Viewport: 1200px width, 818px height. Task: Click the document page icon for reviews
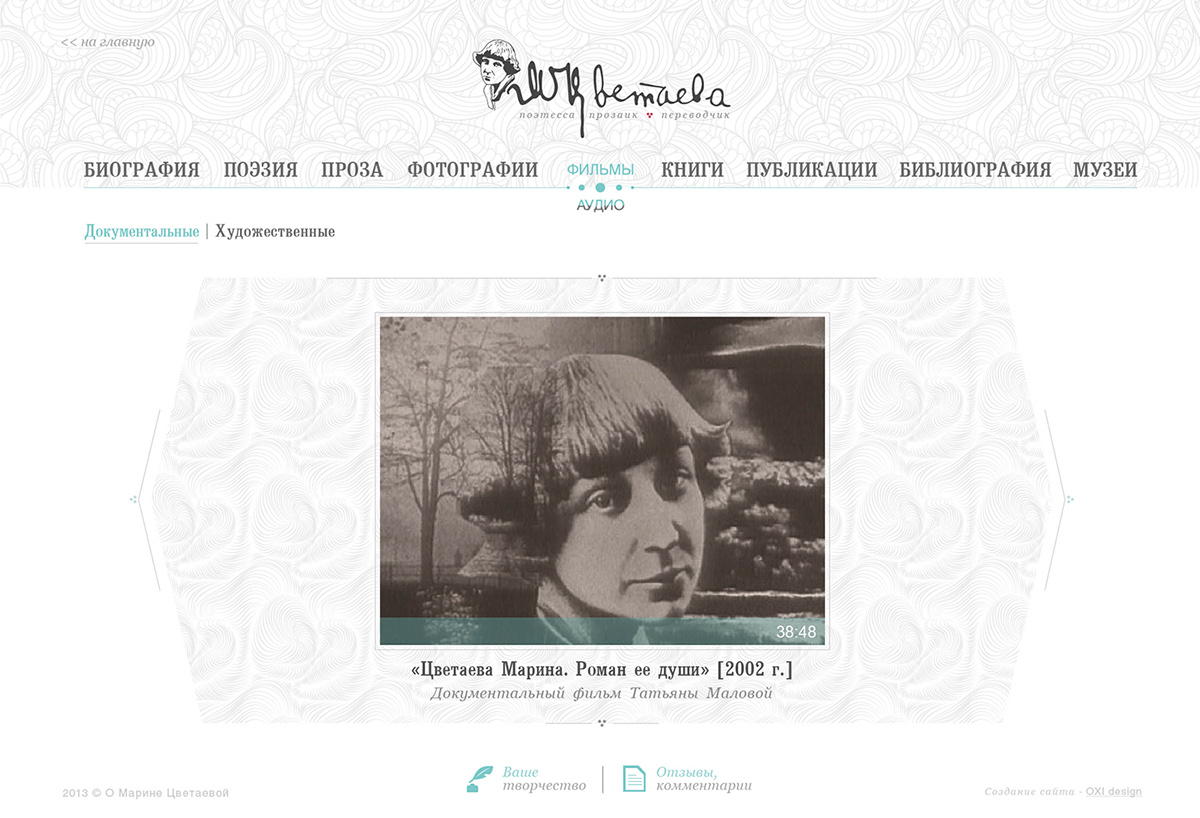634,778
